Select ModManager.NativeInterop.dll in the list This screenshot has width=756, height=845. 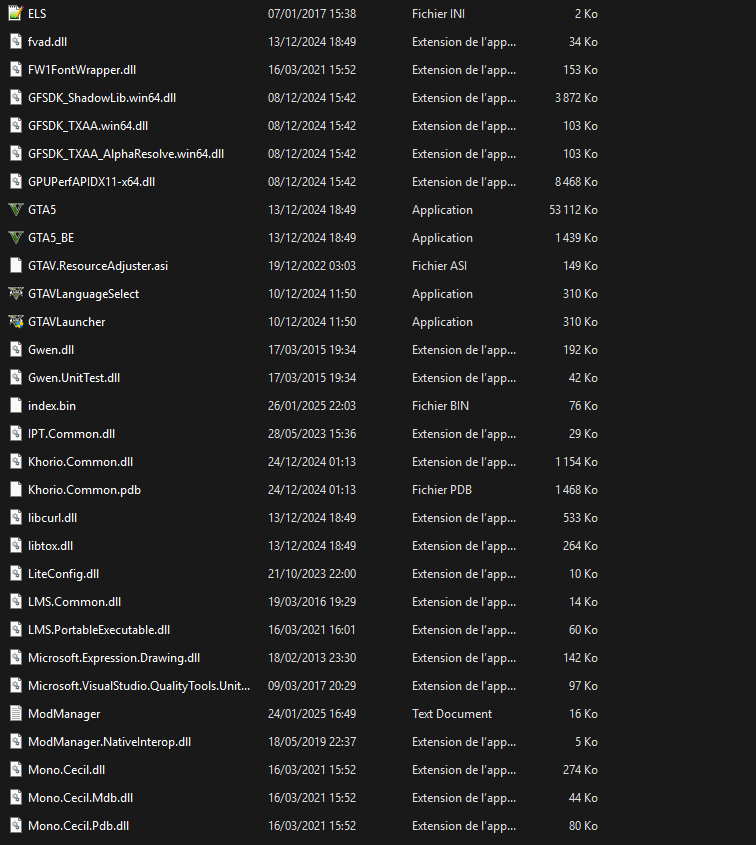(x=109, y=742)
